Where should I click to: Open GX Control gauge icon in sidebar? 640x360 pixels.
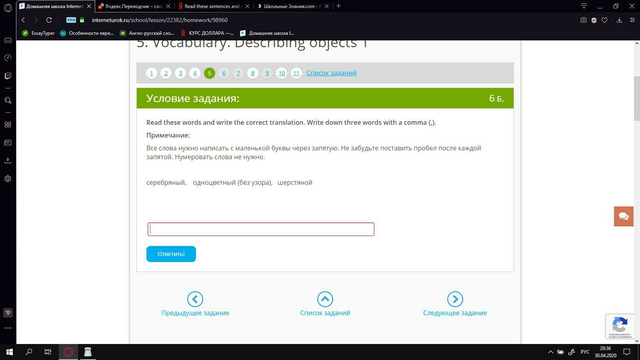point(8,58)
